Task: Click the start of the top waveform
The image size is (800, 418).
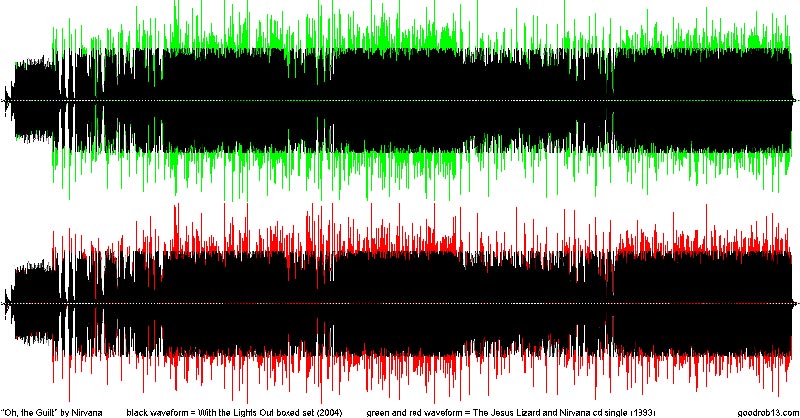Action: coord(9,101)
